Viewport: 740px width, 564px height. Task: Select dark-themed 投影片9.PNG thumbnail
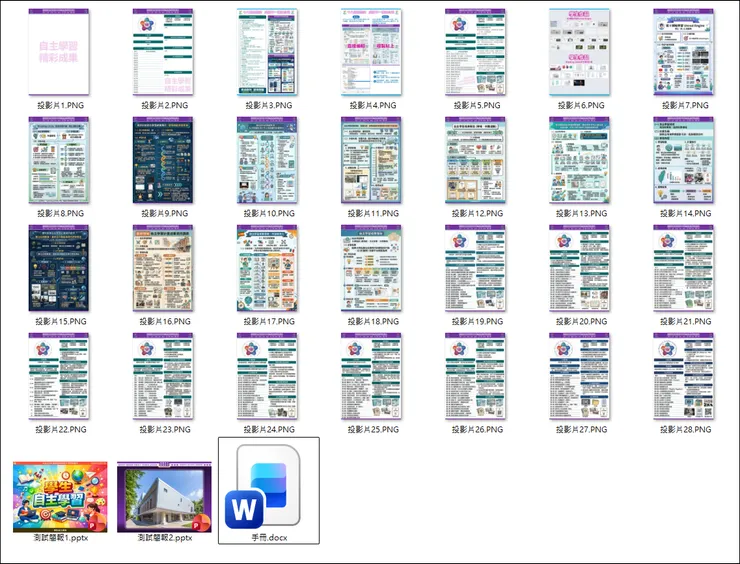(x=163, y=160)
